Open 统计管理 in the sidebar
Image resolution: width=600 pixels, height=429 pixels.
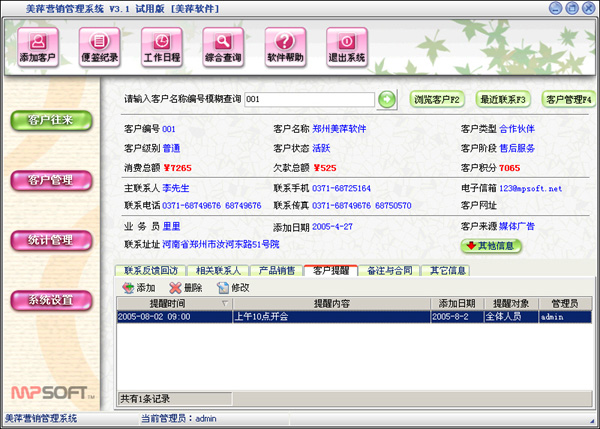click(x=48, y=240)
